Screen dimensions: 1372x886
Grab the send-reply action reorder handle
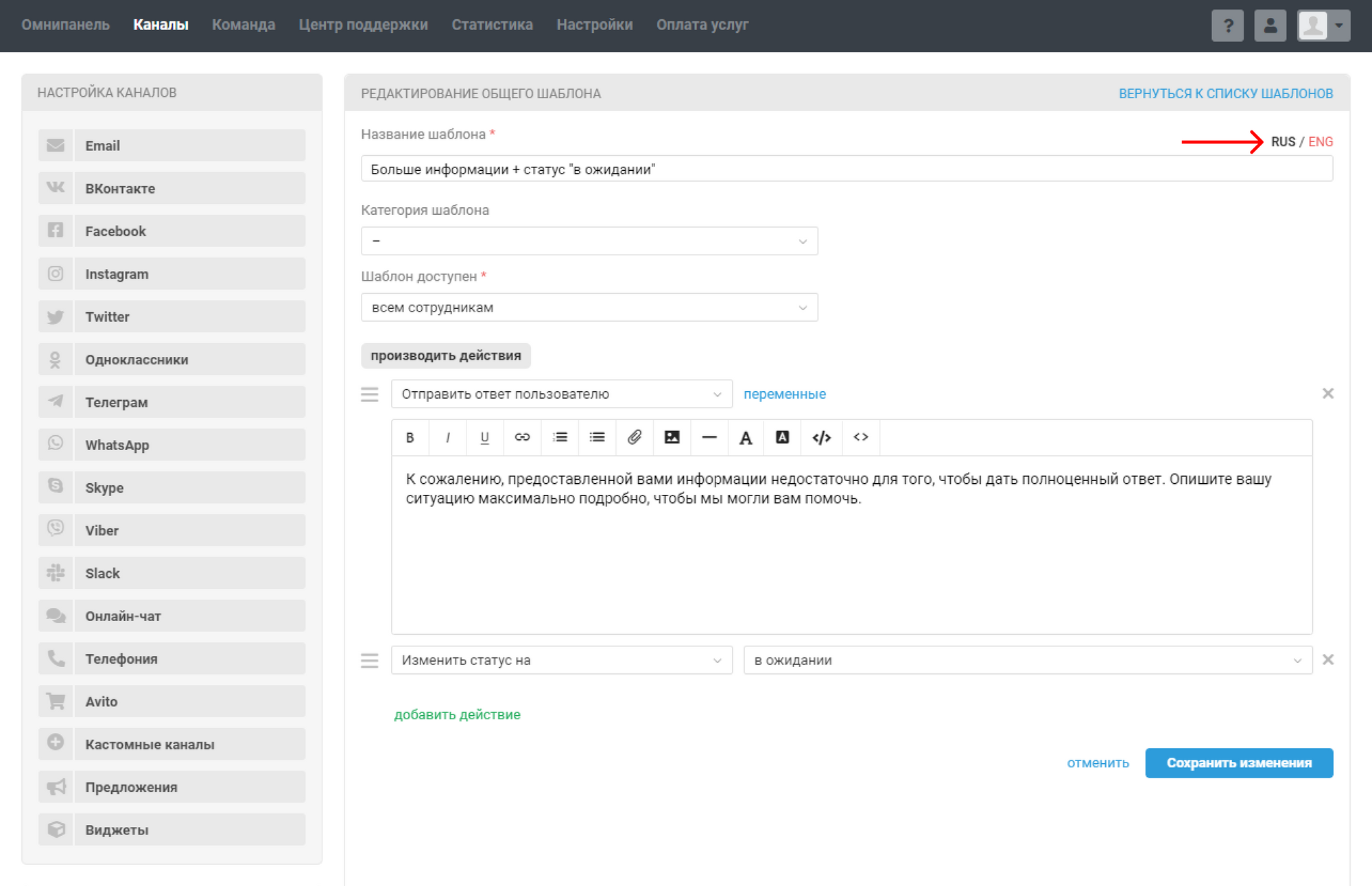(370, 394)
